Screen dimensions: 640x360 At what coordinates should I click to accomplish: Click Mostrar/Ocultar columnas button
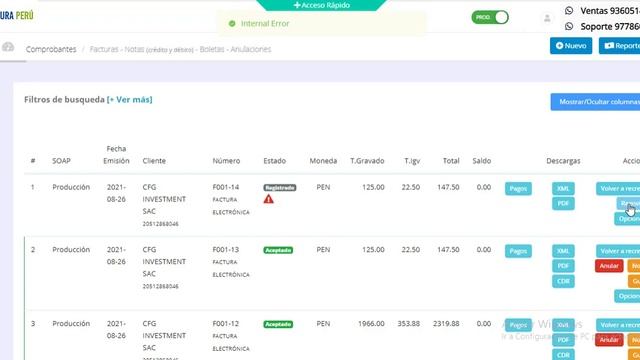(x=596, y=102)
